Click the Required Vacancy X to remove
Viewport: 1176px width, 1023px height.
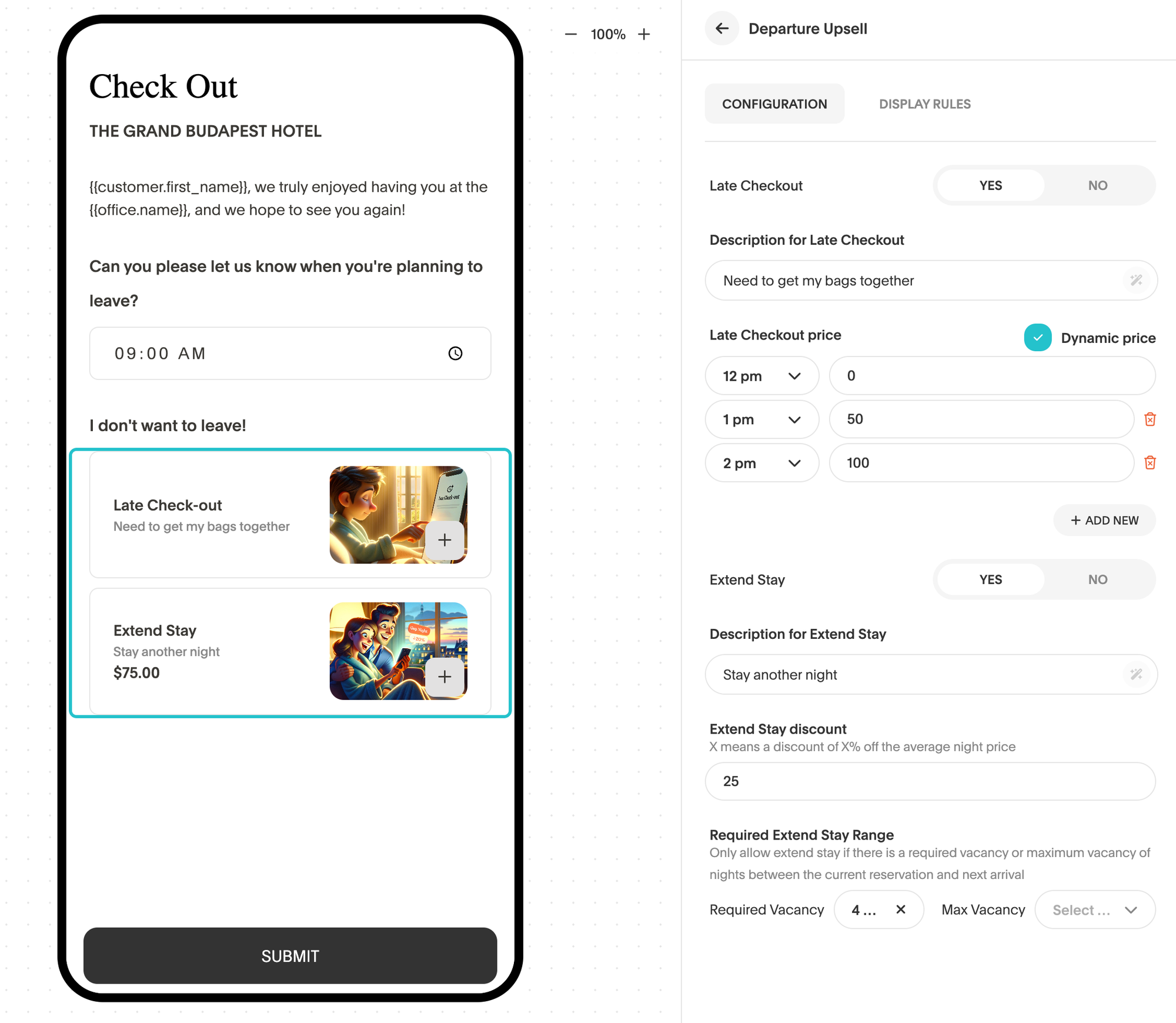click(900, 909)
